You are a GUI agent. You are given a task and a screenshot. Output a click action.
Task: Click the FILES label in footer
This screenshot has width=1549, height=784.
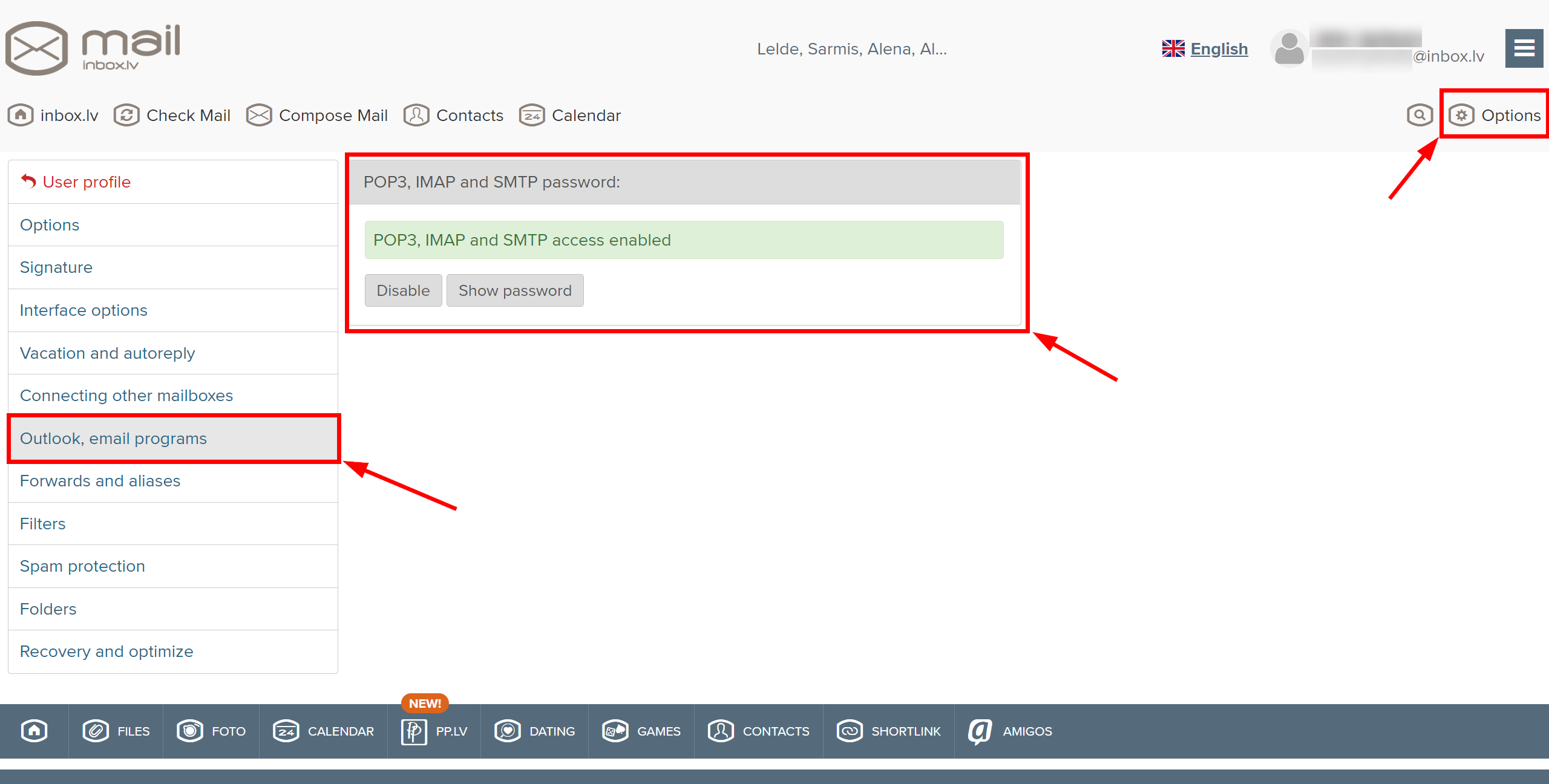[x=133, y=731]
